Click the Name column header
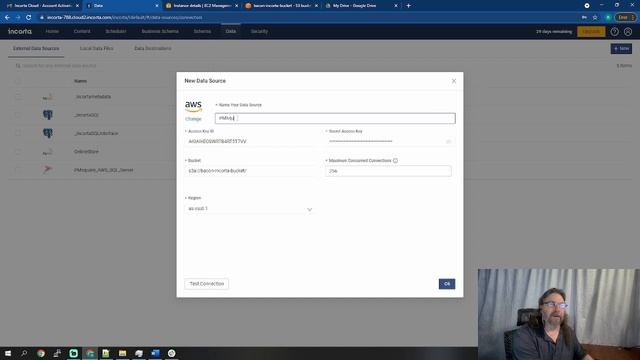 coord(80,81)
